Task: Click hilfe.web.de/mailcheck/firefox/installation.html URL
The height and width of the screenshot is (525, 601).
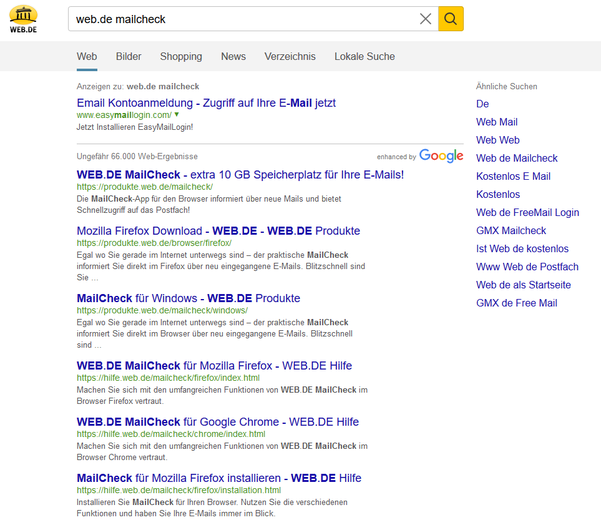Action: coord(179,490)
